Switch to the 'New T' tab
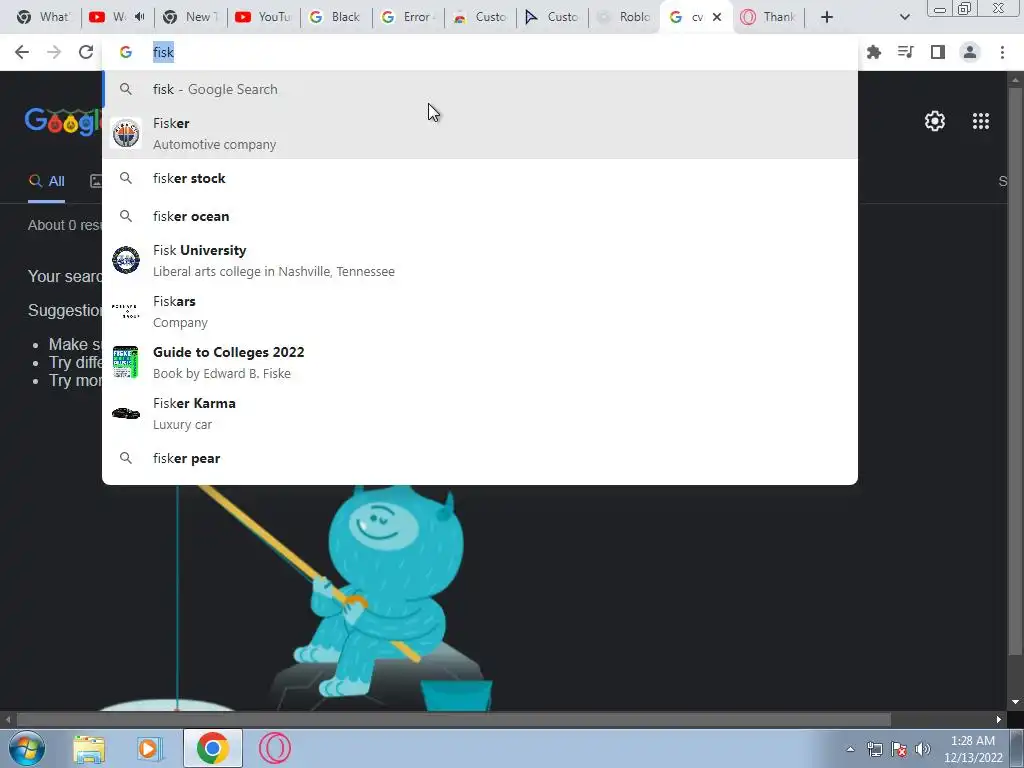 pos(191,17)
